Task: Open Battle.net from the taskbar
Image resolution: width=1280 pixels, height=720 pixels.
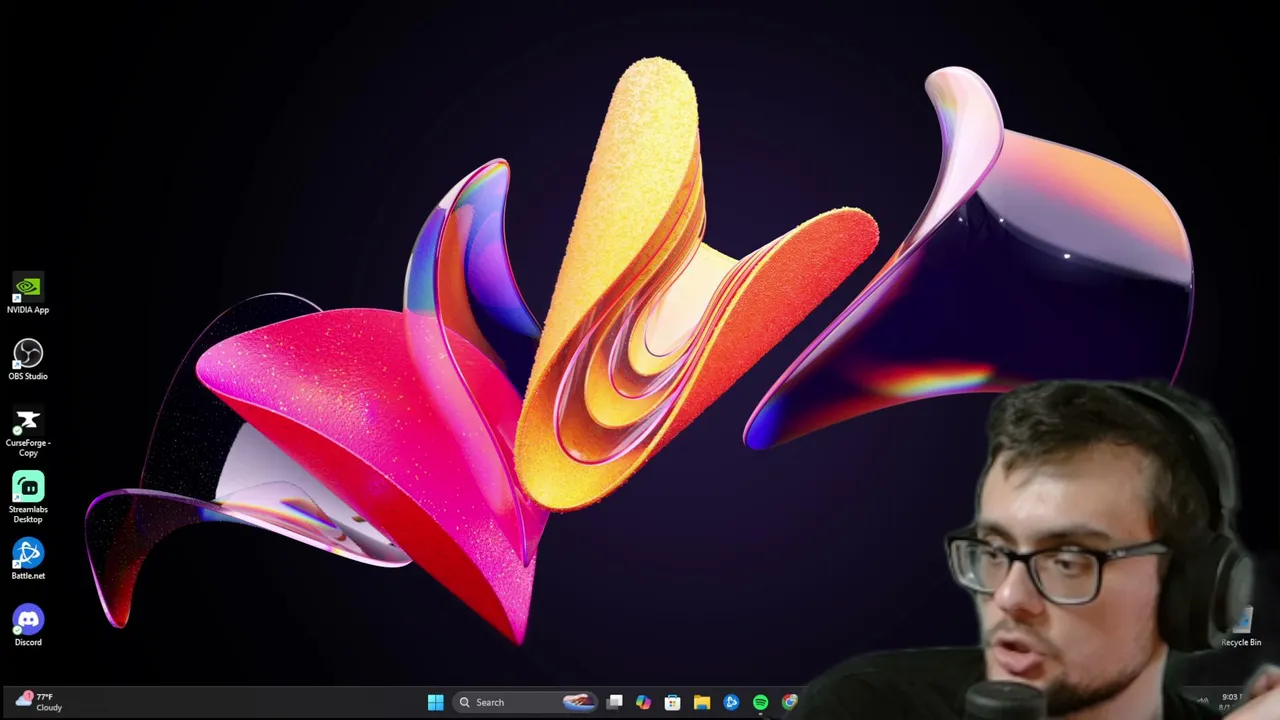Action: tap(731, 702)
